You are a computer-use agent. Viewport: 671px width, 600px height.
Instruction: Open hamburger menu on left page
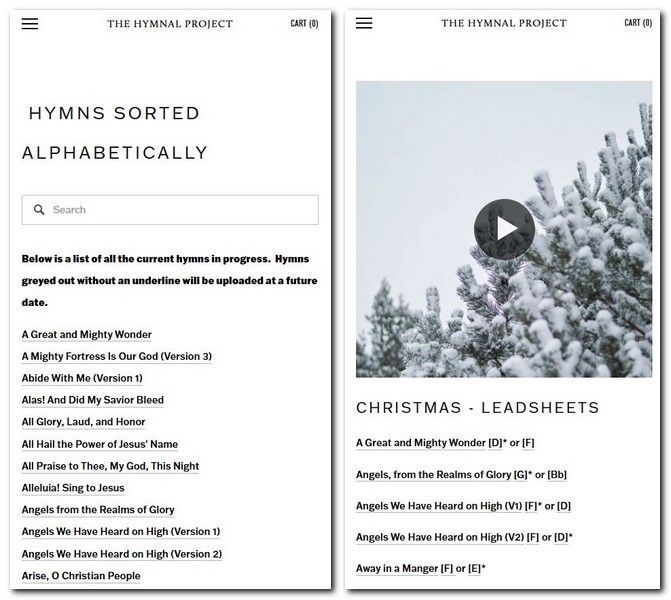click(x=30, y=24)
